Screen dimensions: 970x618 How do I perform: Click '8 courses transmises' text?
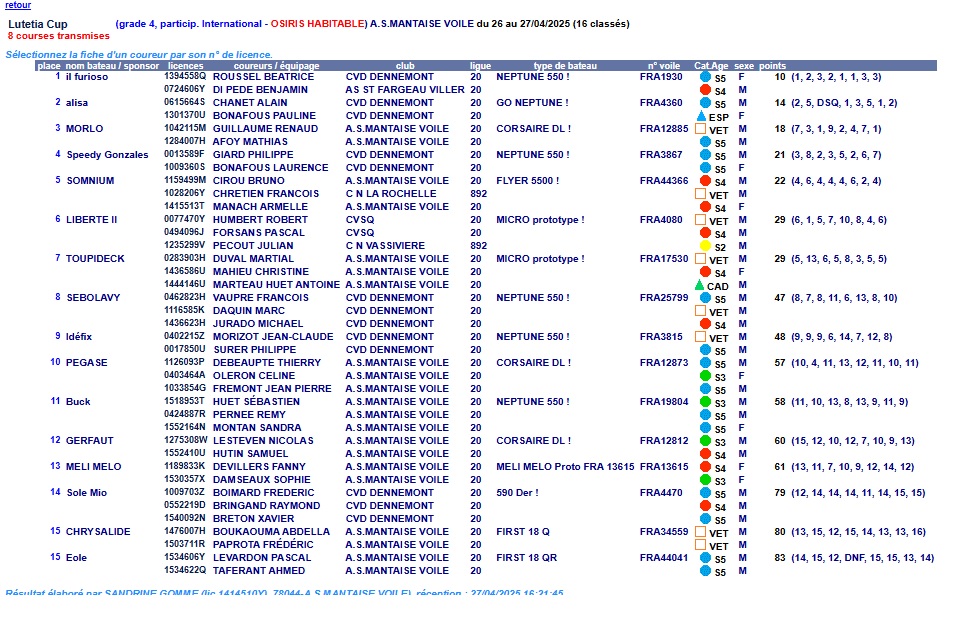click(59, 36)
